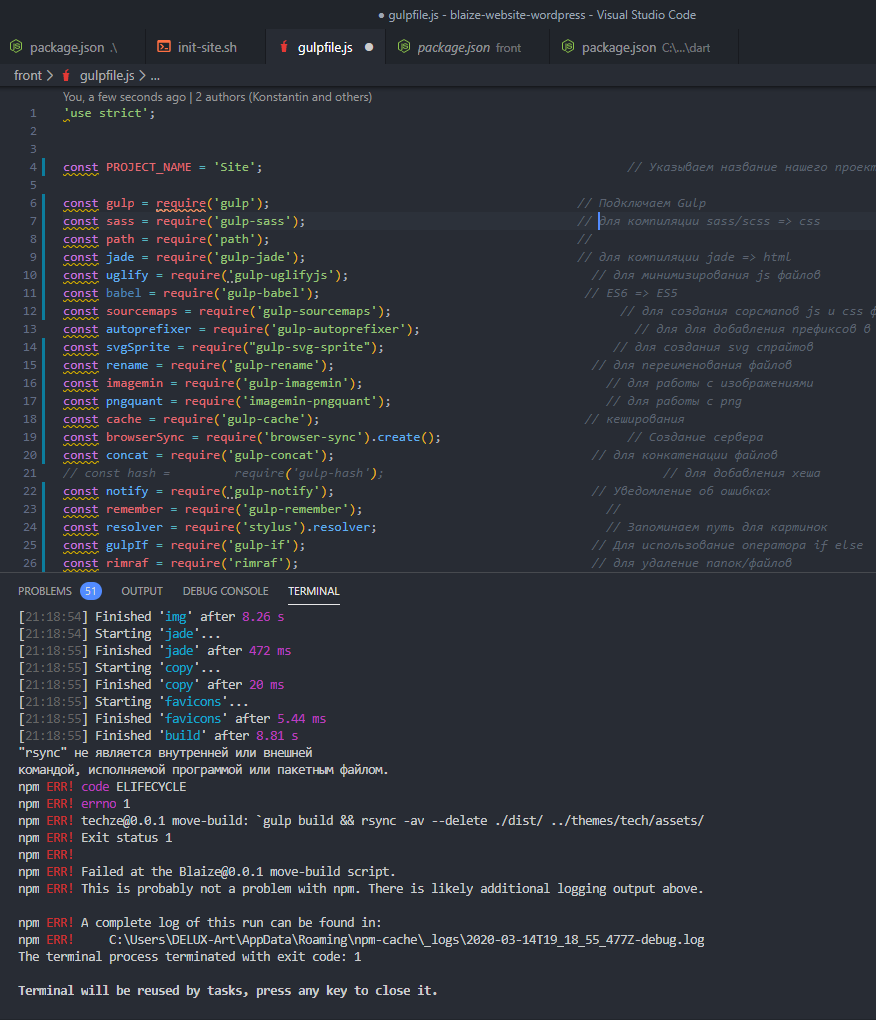
Task: Click the 'front' breadcrumb segment
Action: click(28, 75)
